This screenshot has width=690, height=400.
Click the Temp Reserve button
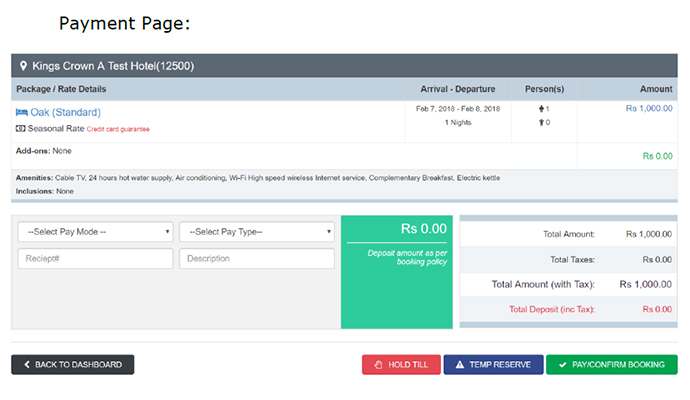[493, 365]
